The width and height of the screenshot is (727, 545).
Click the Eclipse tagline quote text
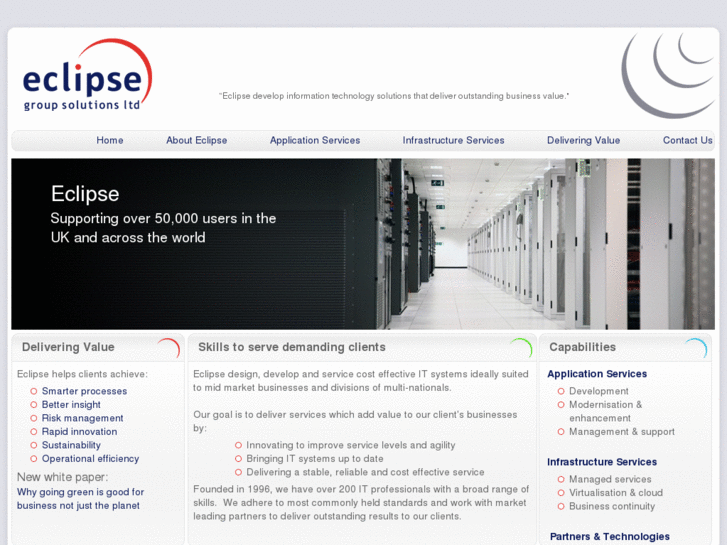click(x=394, y=96)
